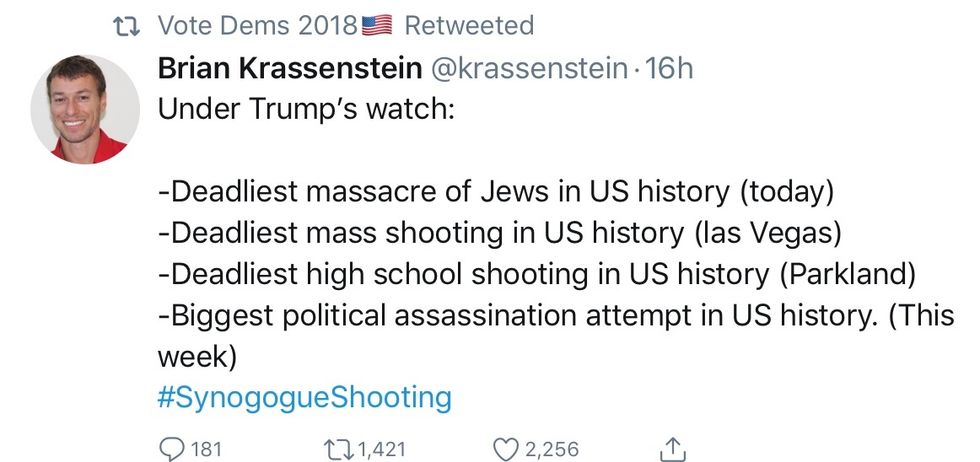Open the share icon below the tweet
Screen dimensions: 980x462
674,449
